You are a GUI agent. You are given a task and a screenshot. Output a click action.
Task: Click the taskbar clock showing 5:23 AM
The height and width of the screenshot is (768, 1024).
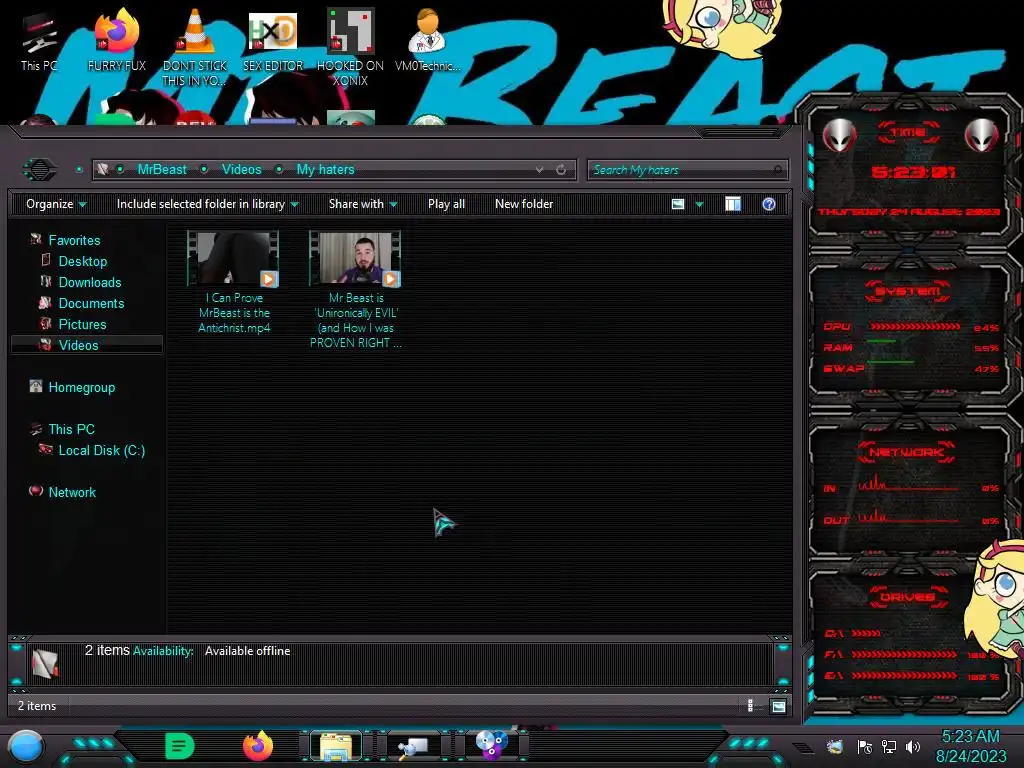(x=971, y=746)
